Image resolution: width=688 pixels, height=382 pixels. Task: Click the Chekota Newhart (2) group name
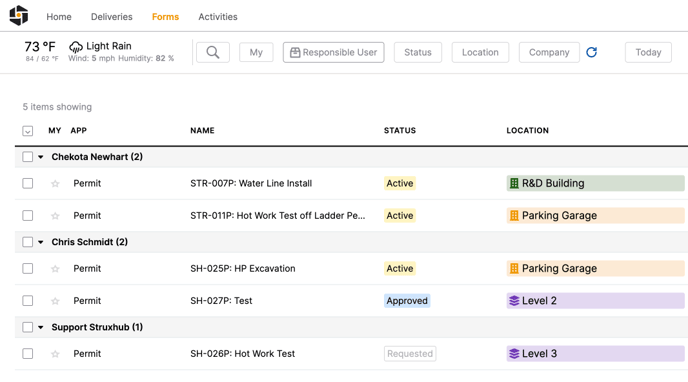pyautogui.click(x=97, y=157)
